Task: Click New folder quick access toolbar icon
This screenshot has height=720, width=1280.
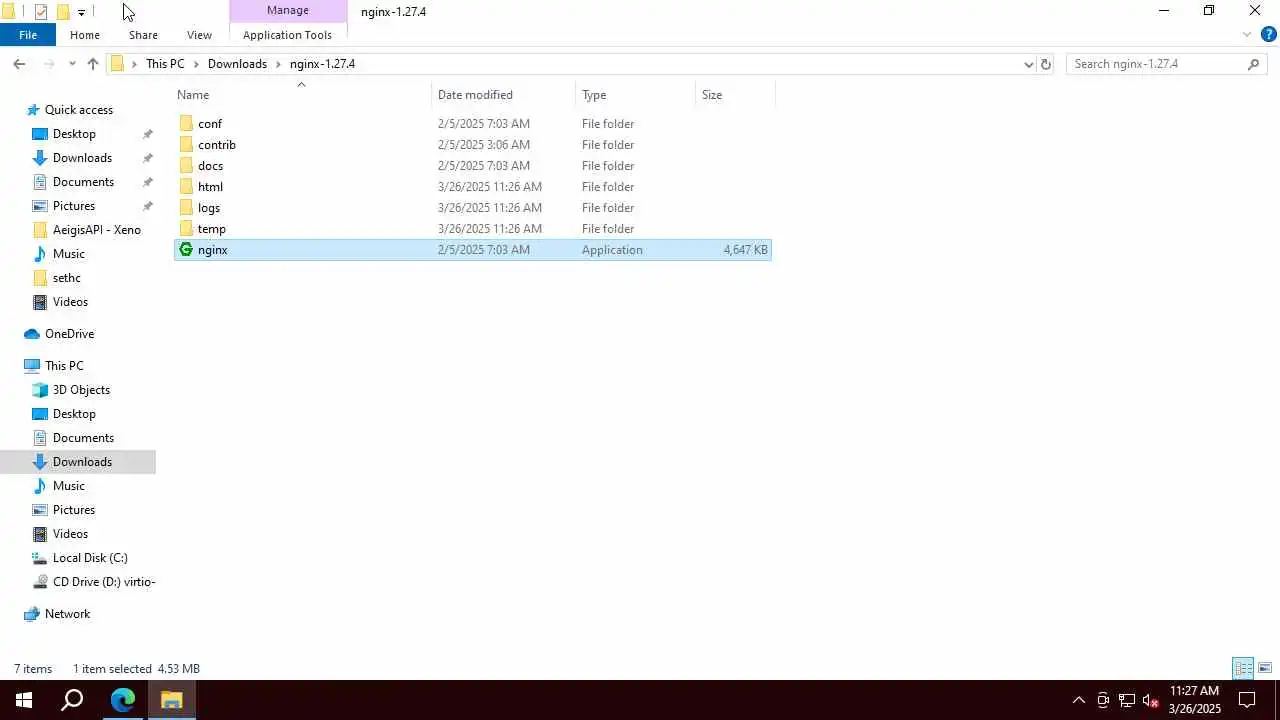Action: click(63, 12)
